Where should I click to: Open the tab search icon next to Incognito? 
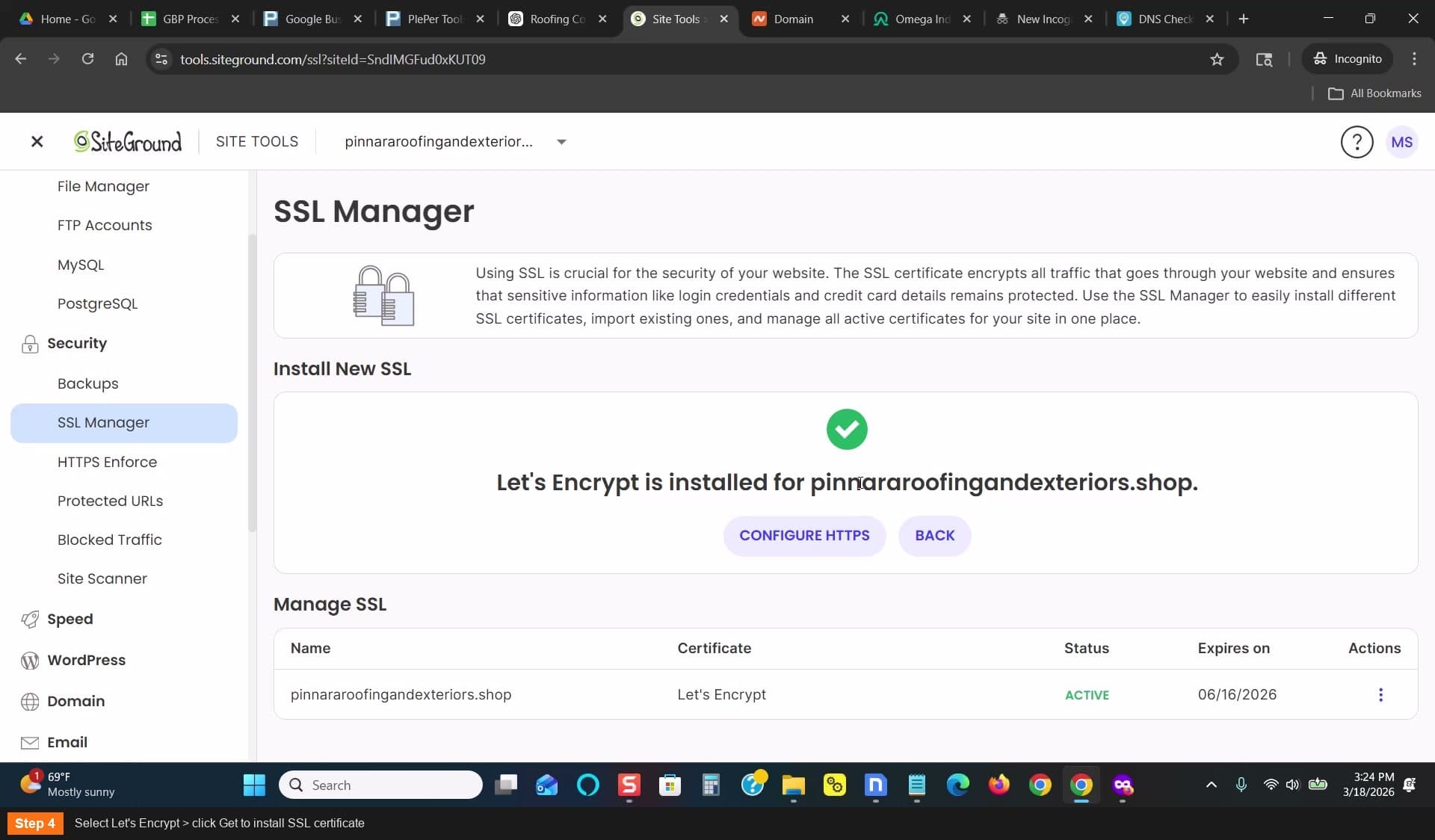point(1264,59)
